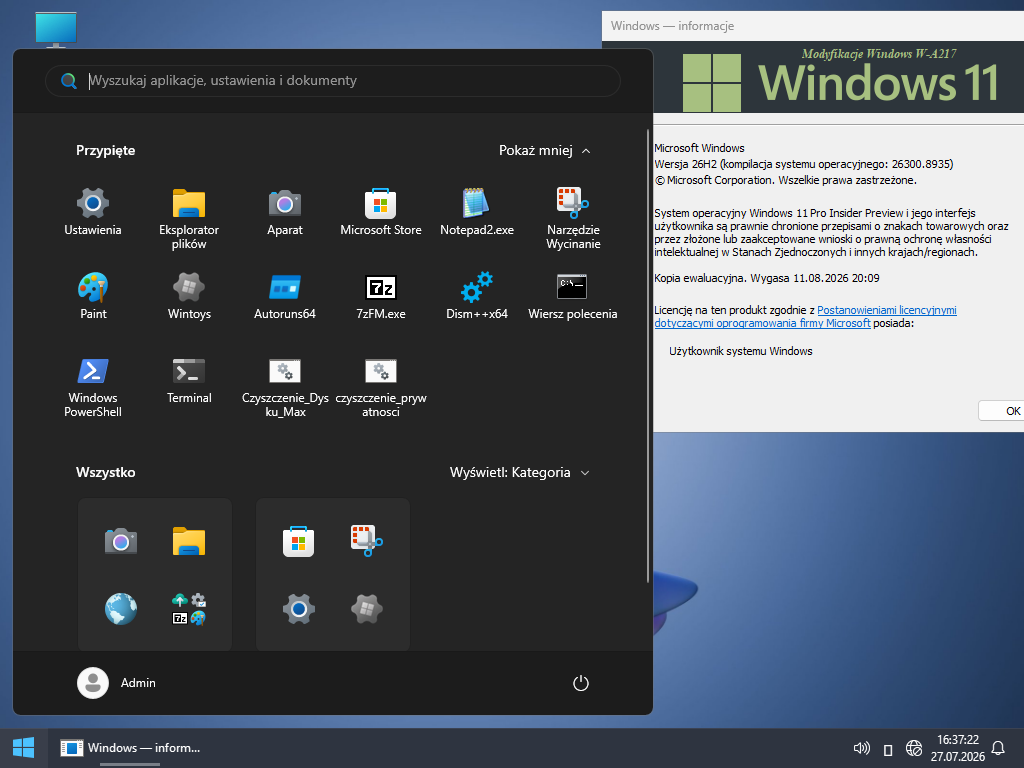The height and width of the screenshot is (768, 1024).
Task: Click the search box Wyszukaj aplikacje
Action: [332, 80]
